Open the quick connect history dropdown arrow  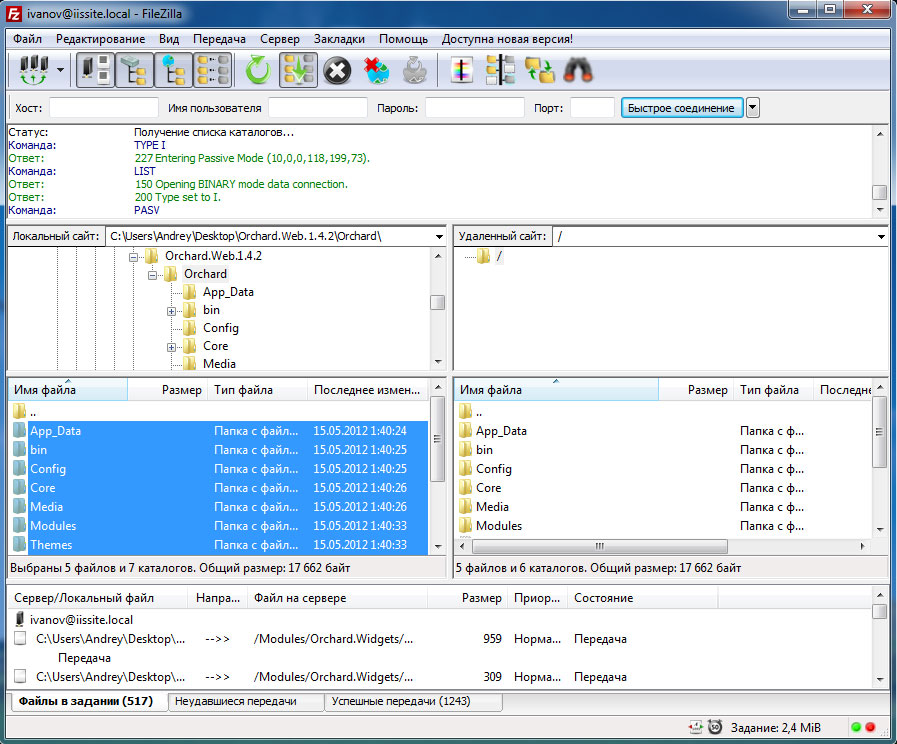click(x=753, y=108)
